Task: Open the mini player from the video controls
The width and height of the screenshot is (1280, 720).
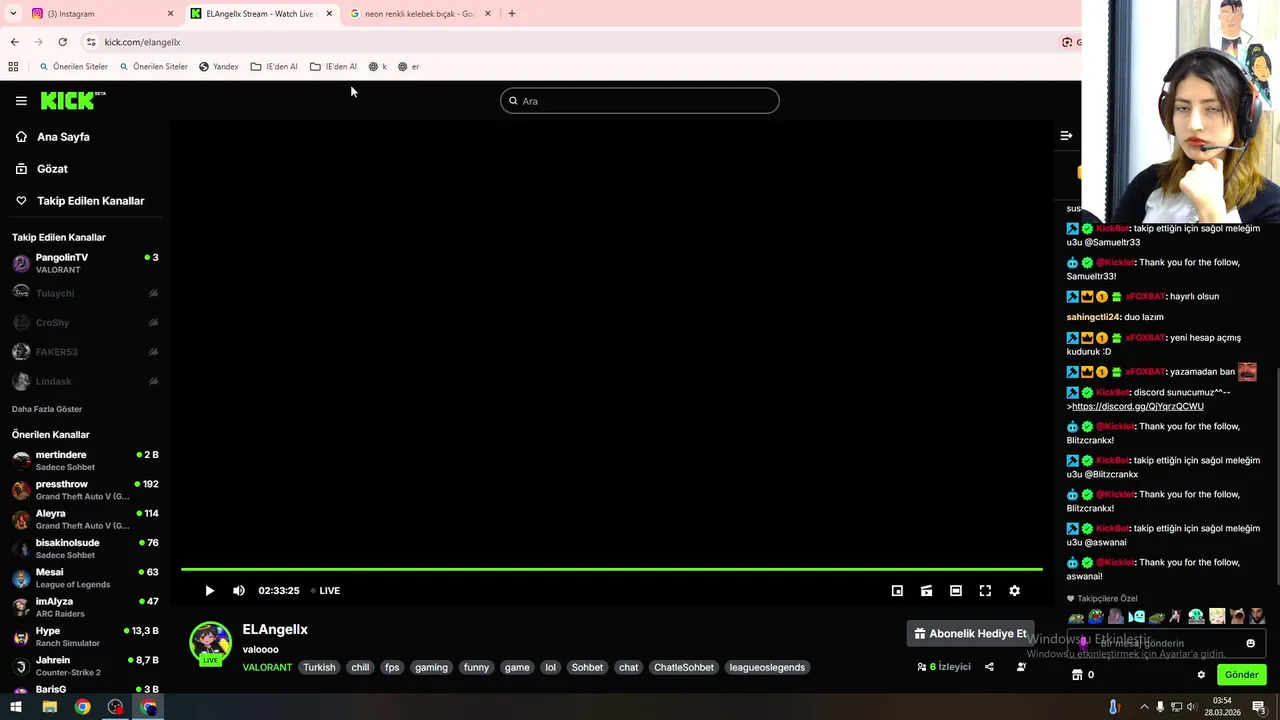Action: pos(897,591)
